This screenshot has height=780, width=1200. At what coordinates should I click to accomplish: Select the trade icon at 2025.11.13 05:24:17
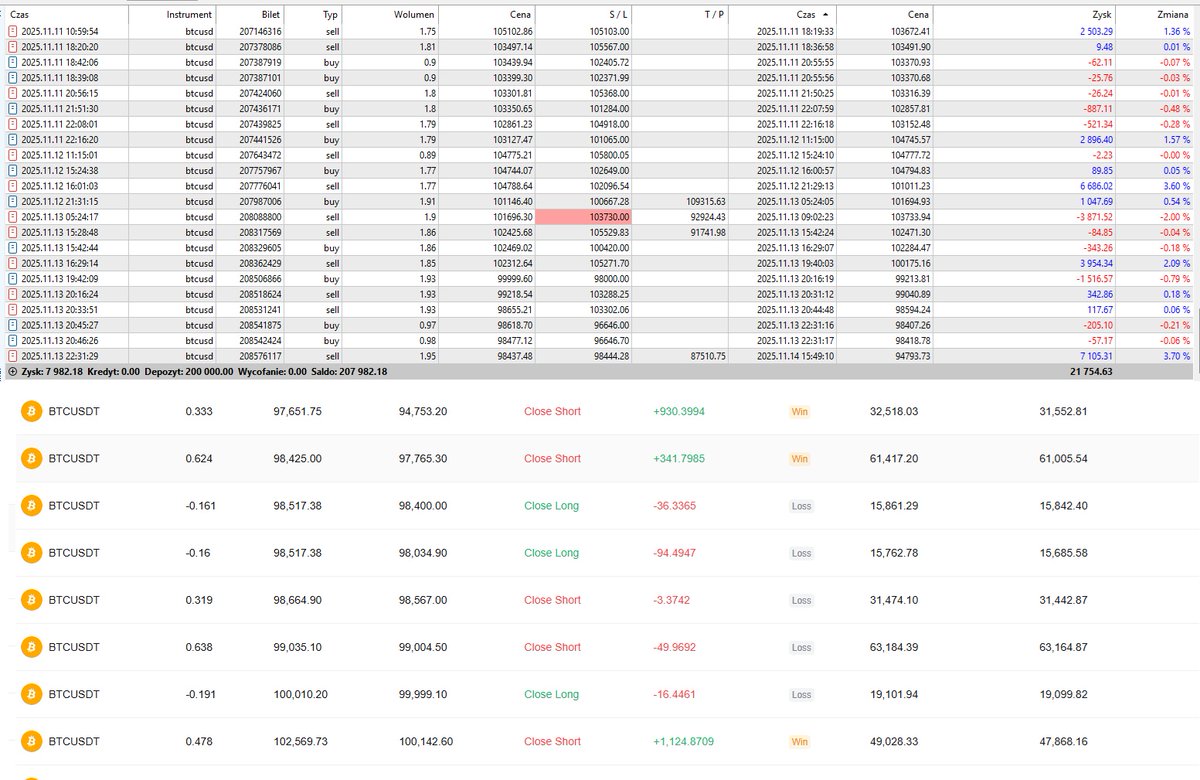[x=12, y=216]
